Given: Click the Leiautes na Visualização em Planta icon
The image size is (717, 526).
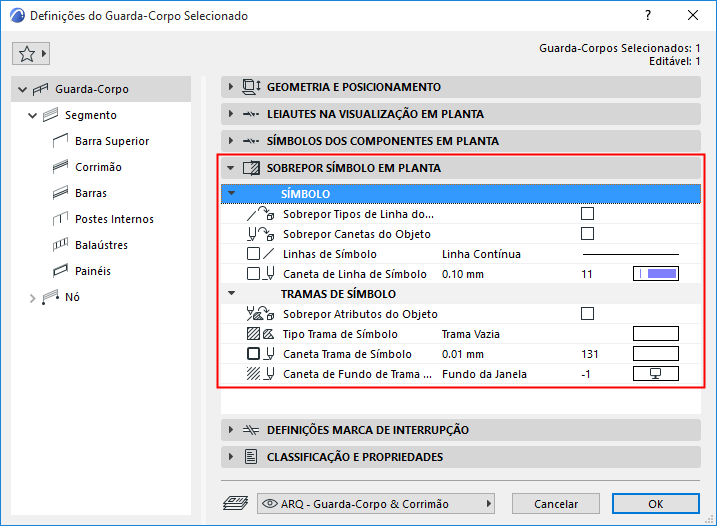Looking at the screenshot, I should pos(251,114).
